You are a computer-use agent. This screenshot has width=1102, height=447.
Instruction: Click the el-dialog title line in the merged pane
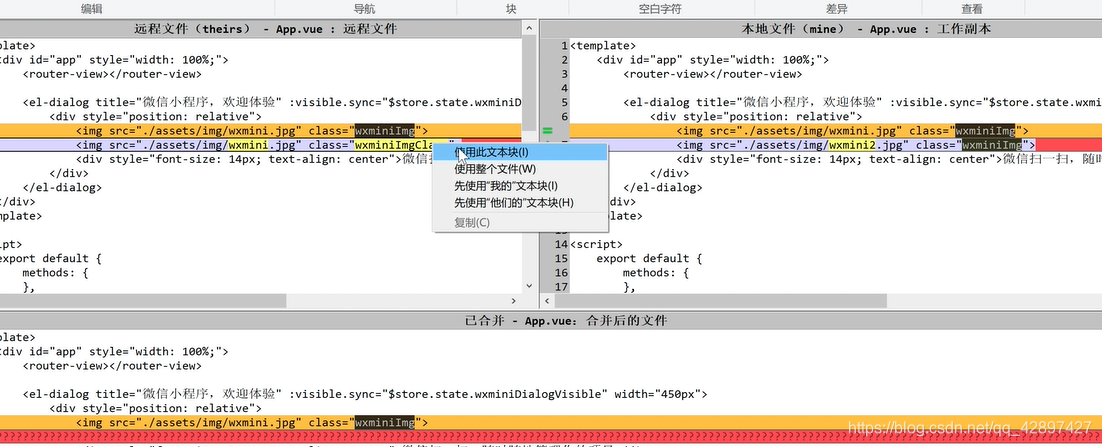(365, 394)
